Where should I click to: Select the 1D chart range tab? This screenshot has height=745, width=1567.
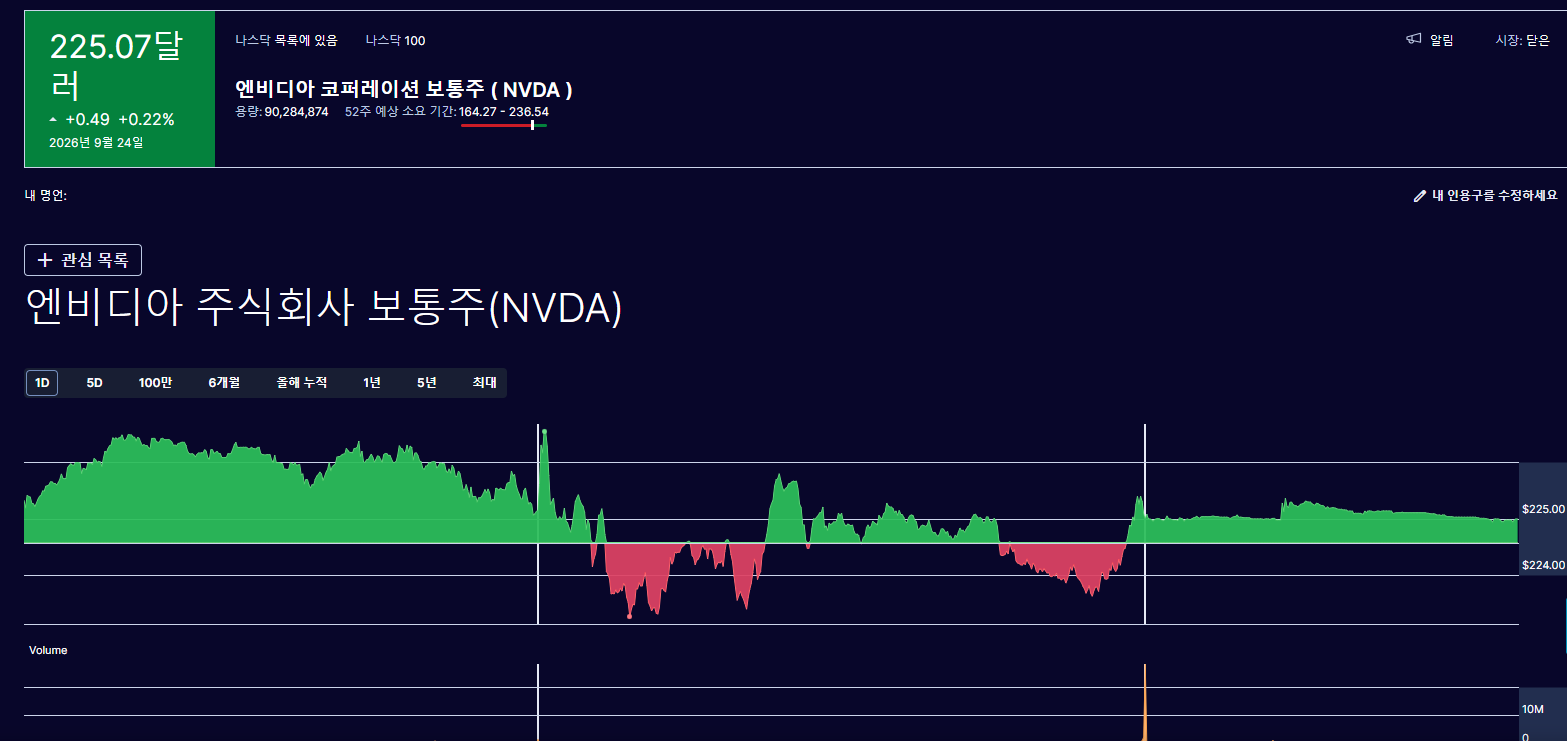(42, 383)
